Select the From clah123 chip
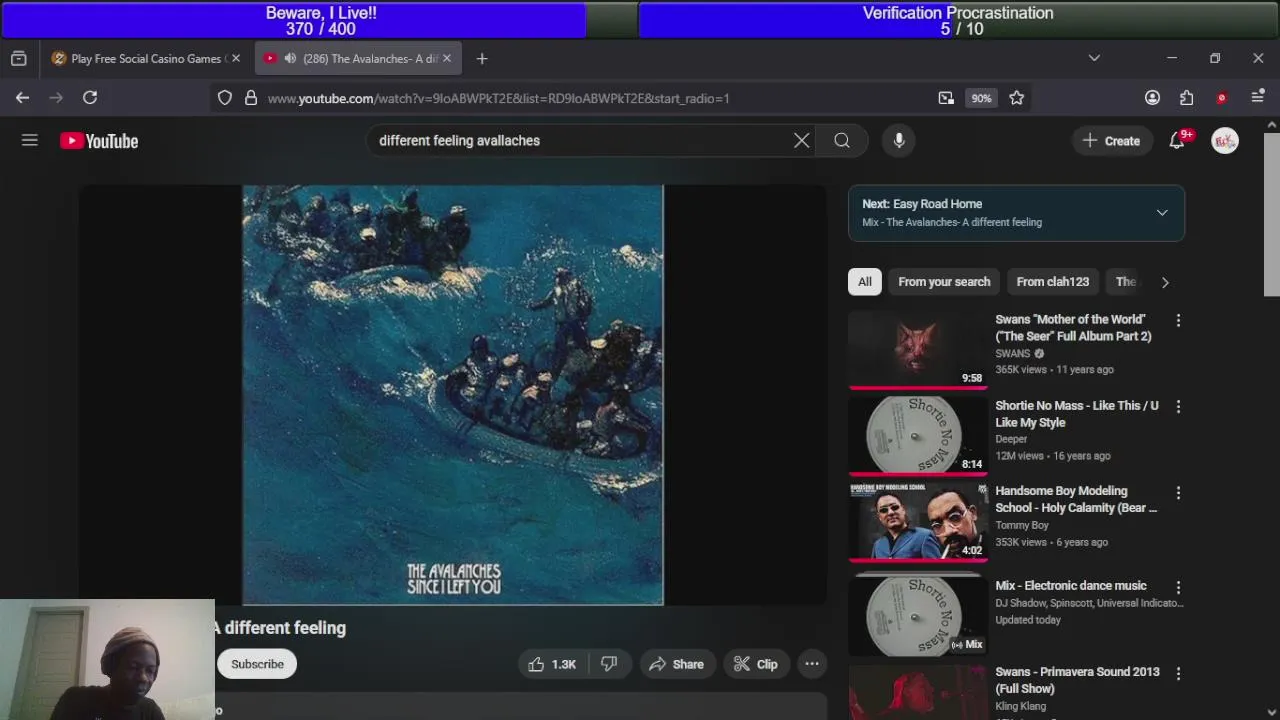1280x720 pixels. click(x=1052, y=282)
